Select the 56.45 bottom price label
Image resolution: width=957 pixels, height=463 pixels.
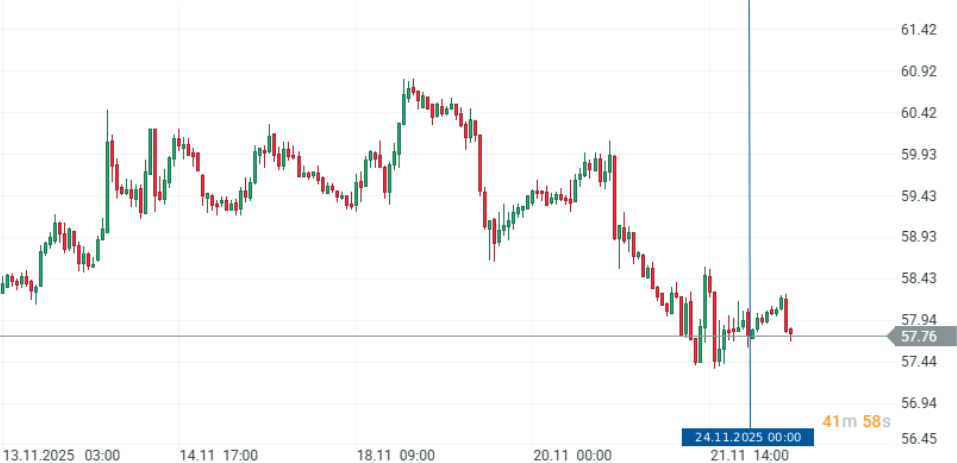(918, 440)
